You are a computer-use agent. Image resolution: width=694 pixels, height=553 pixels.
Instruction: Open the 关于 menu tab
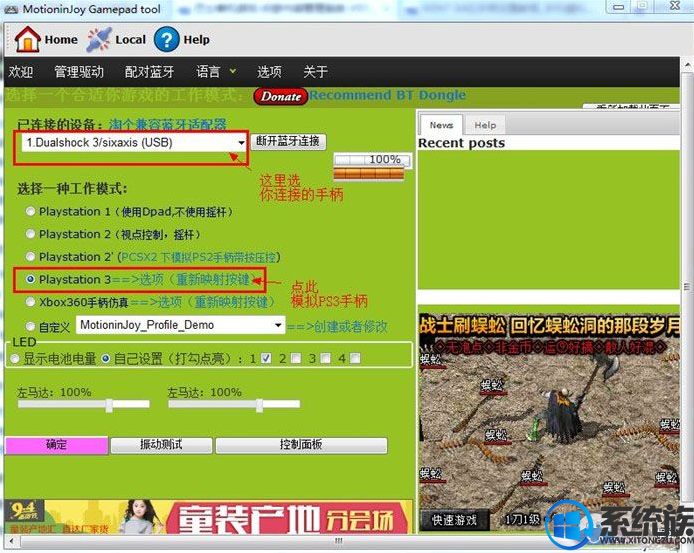pyautogui.click(x=315, y=71)
